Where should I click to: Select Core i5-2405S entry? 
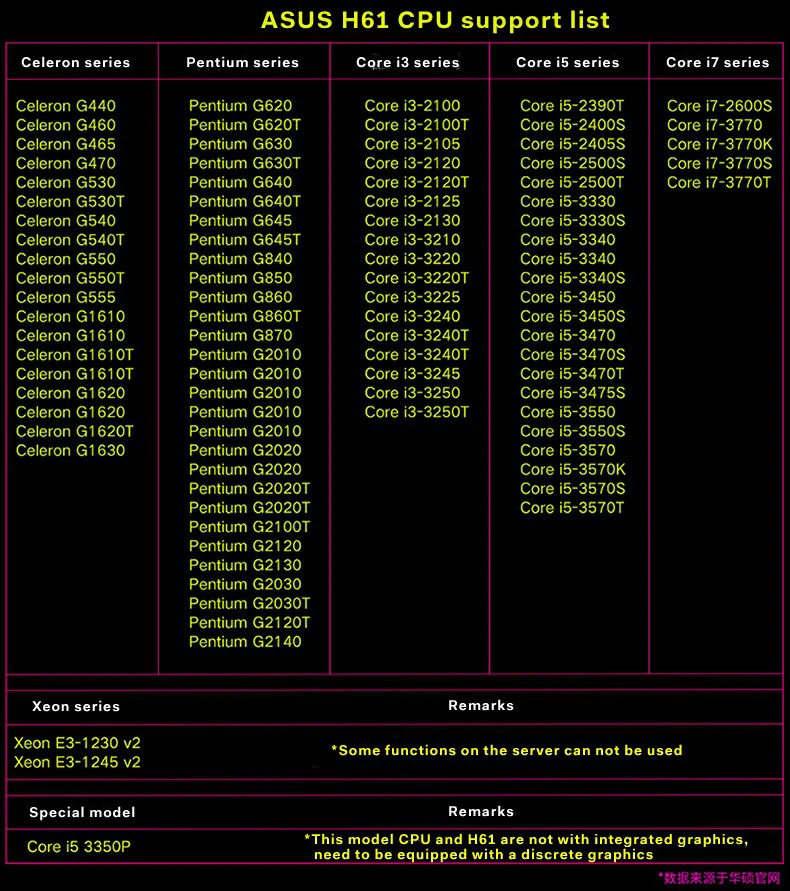(573, 144)
